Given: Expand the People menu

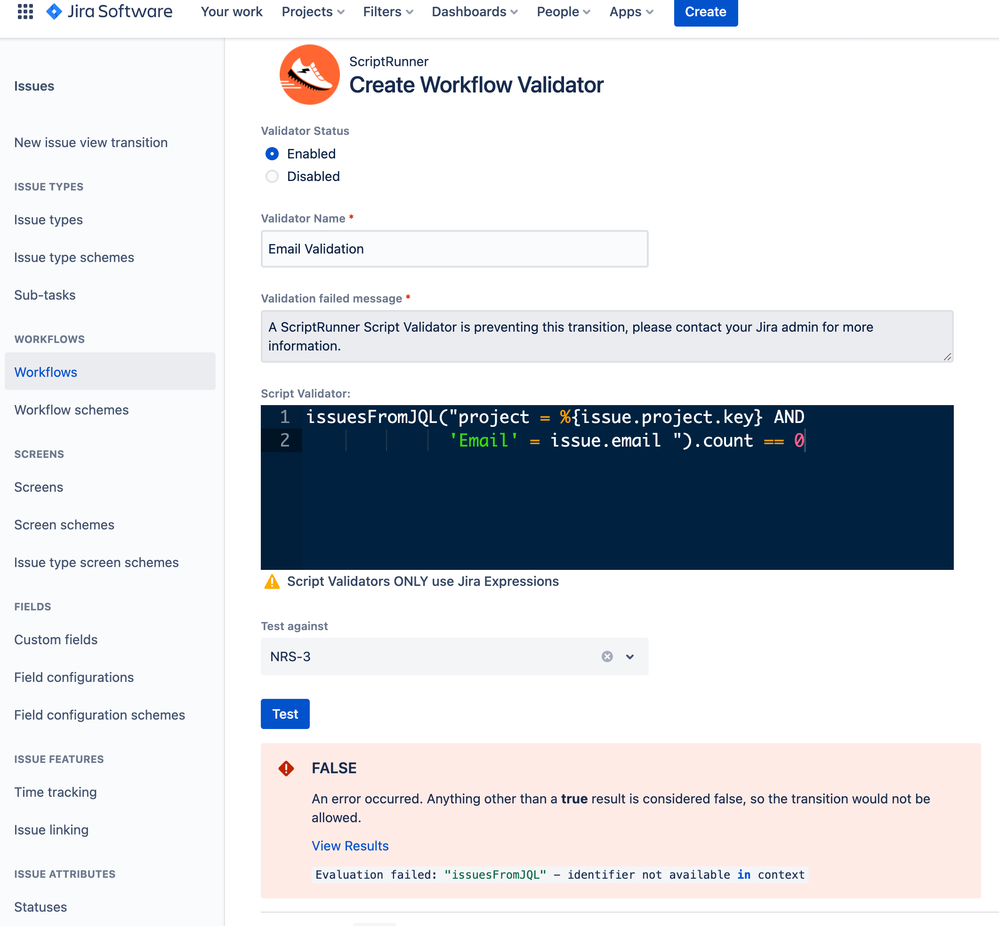Looking at the screenshot, I should click(x=563, y=11).
